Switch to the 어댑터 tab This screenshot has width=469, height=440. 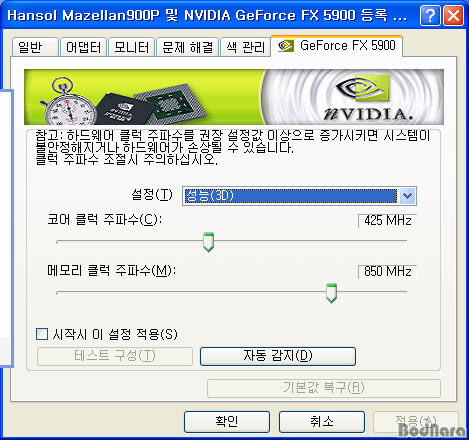pos(83,47)
